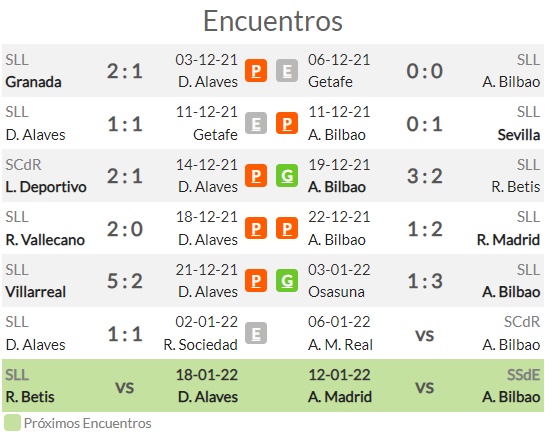The image size is (545, 434).
Task: Click orange P badge for R. Vallecano match
Action: [256, 228]
